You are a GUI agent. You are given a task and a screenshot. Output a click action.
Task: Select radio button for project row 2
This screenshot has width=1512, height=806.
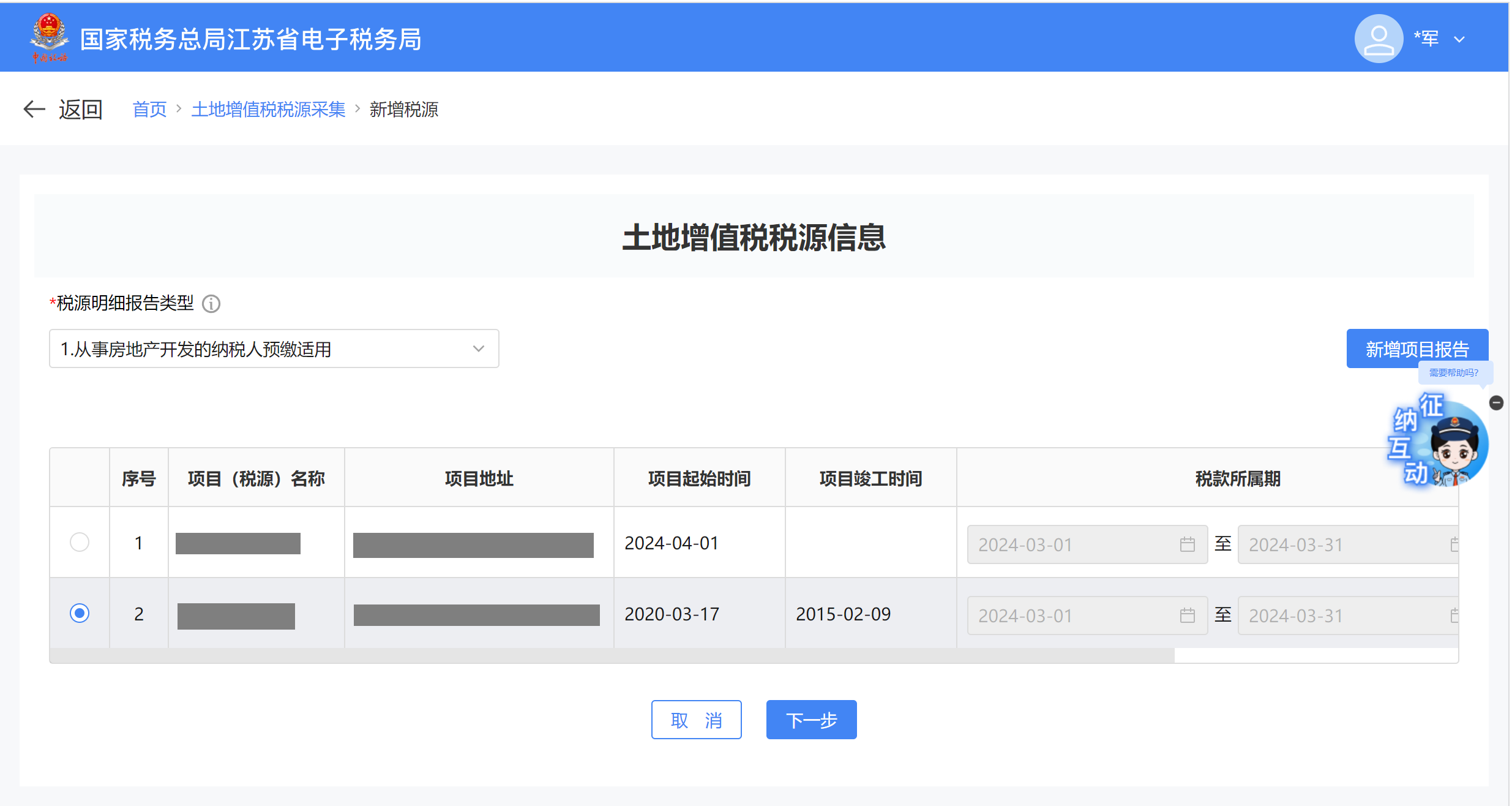tap(80, 613)
